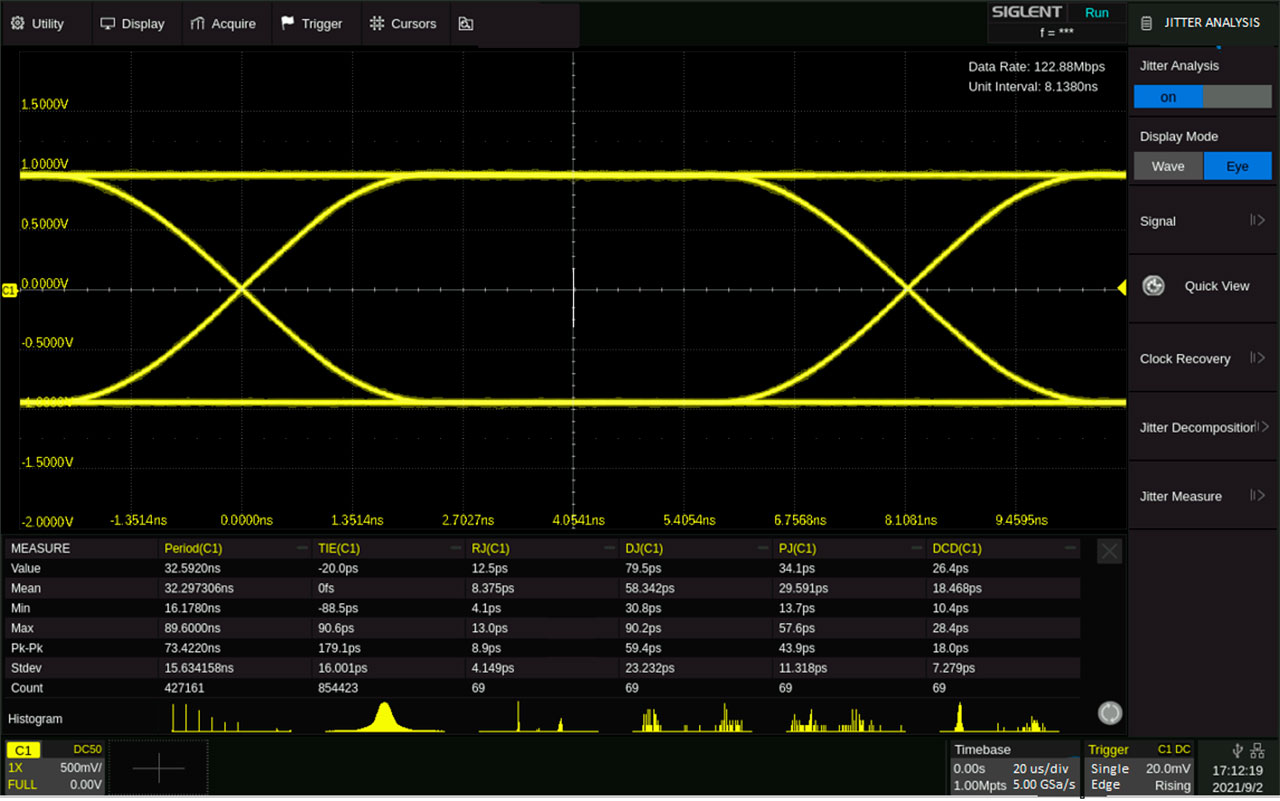The height and width of the screenshot is (801, 1280).
Task: Reset statistics using the circular arrows icon
Action: (x=1110, y=713)
